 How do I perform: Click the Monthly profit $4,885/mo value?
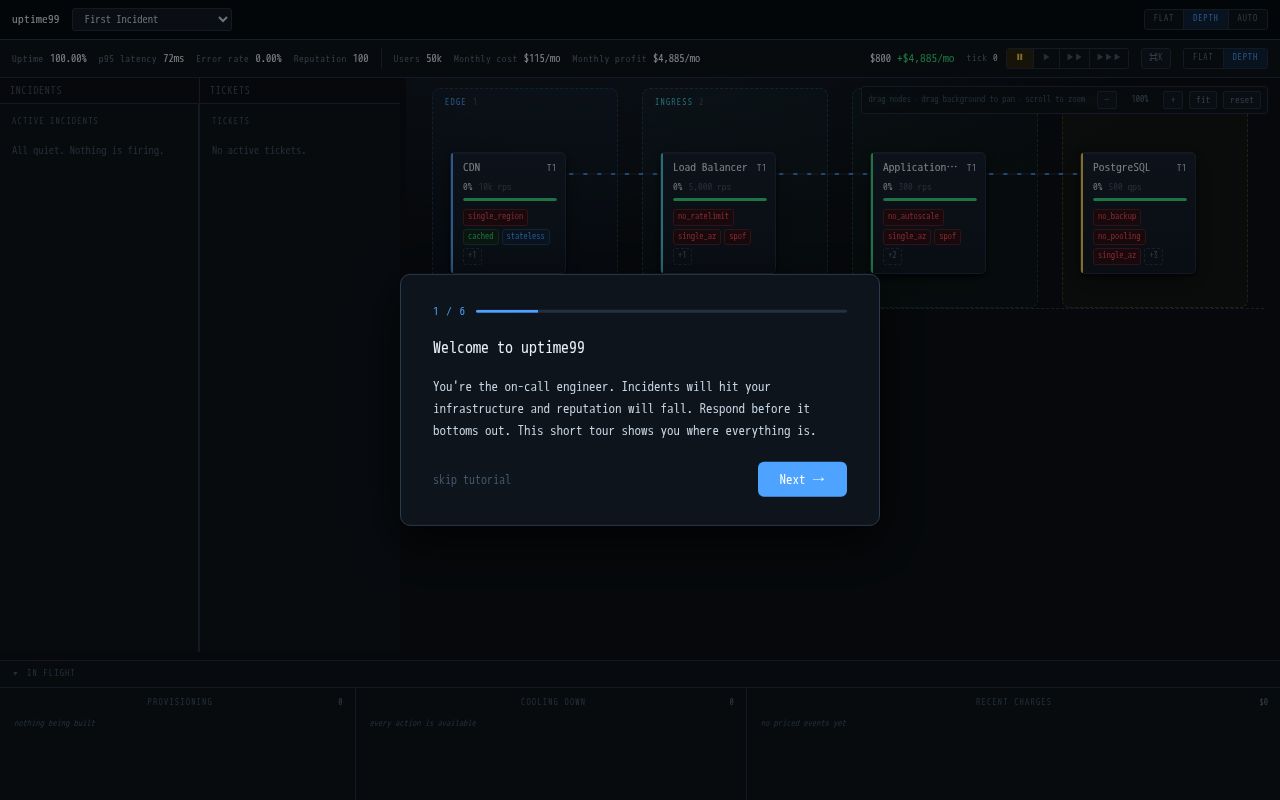pyautogui.click(x=677, y=59)
